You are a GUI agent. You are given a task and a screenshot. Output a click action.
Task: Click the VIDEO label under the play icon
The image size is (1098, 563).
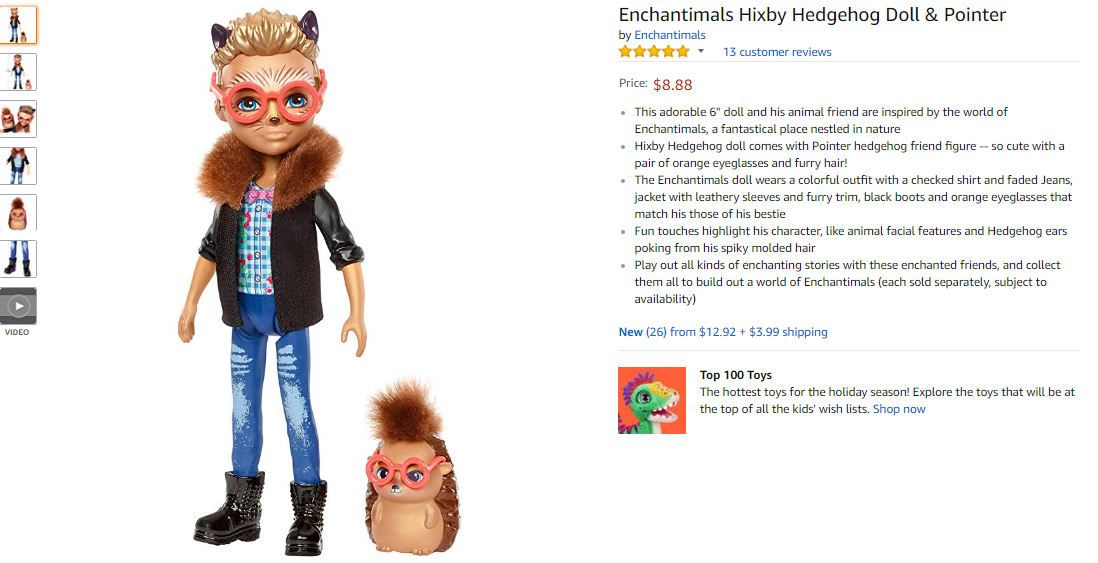(x=17, y=332)
